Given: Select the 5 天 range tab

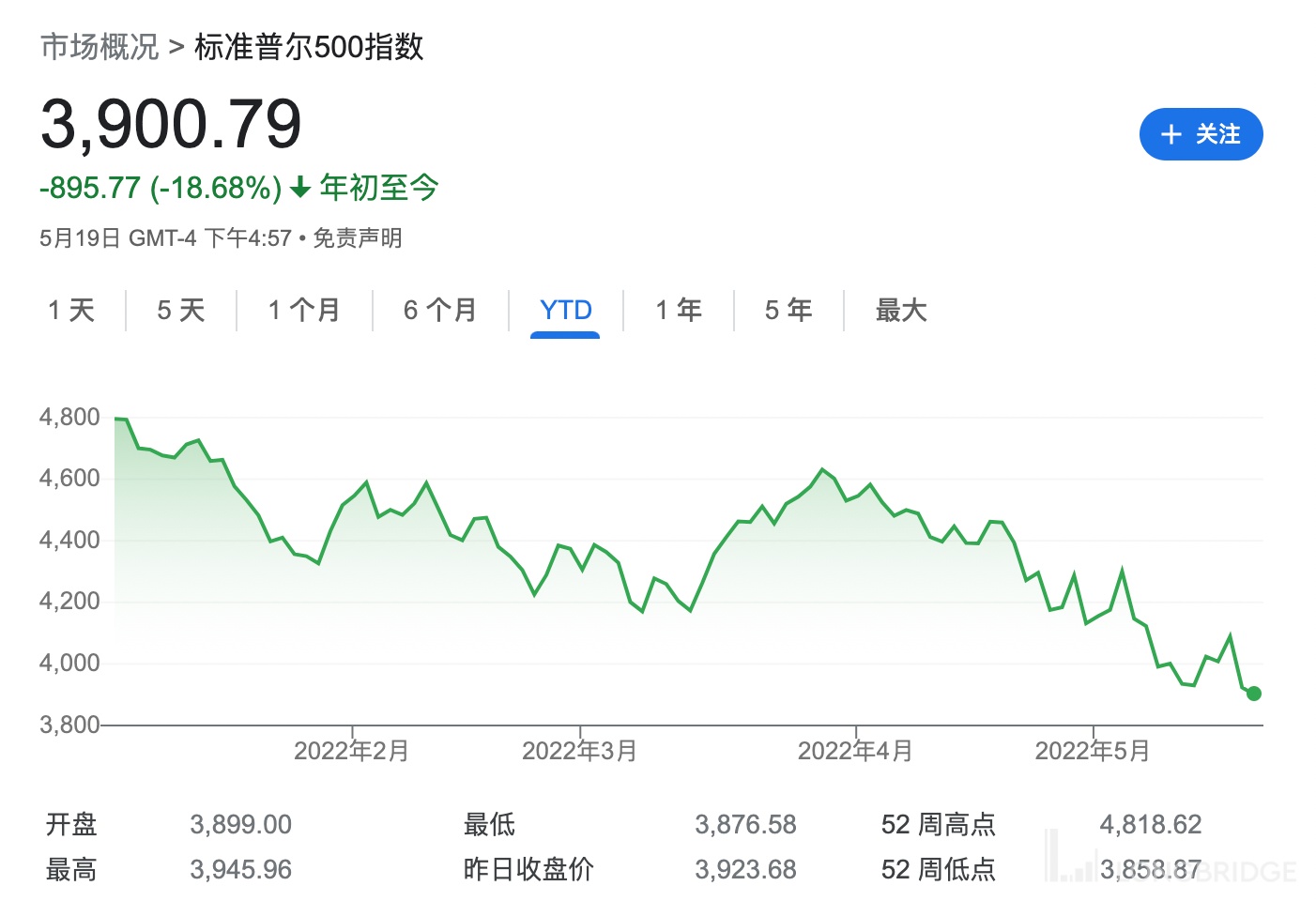Looking at the screenshot, I should pyautogui.click(x=181, y=310).
